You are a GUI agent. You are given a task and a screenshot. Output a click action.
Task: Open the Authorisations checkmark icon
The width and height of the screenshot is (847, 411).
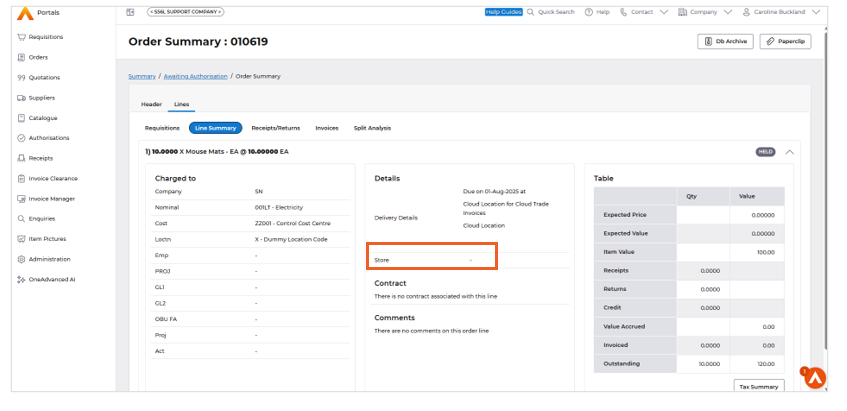pyautogui.click(x=22, y=138)
